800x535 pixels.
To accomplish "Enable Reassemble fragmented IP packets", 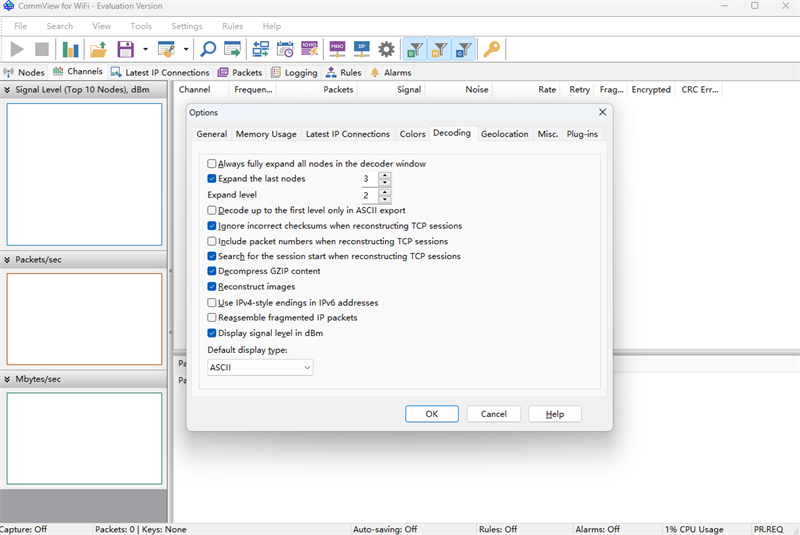I will [x=212, y=317].
